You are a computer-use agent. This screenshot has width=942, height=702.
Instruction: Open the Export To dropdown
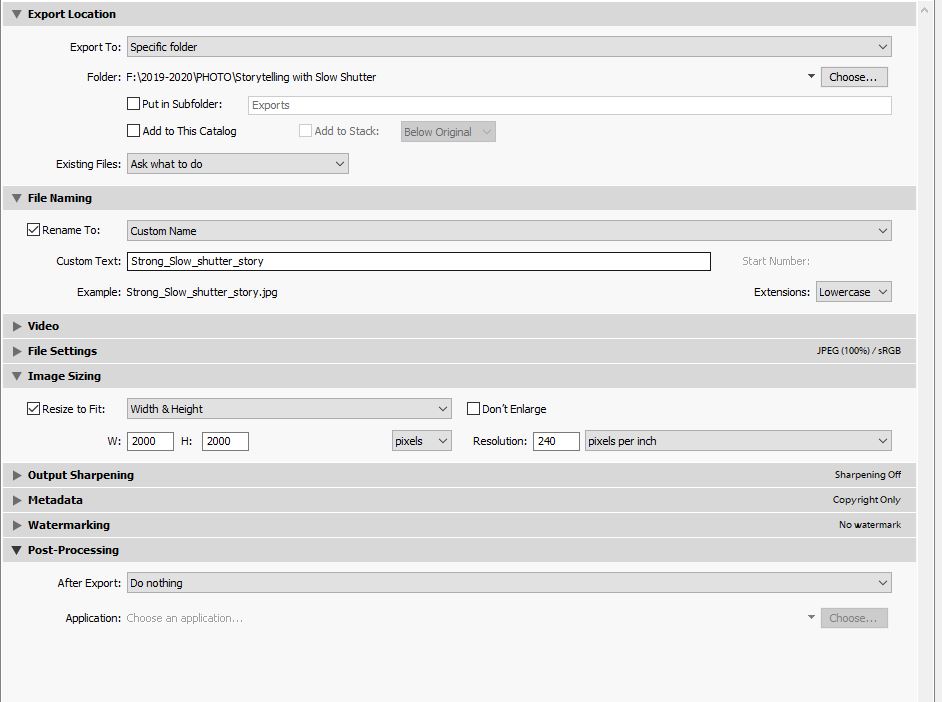coord(508,47)
